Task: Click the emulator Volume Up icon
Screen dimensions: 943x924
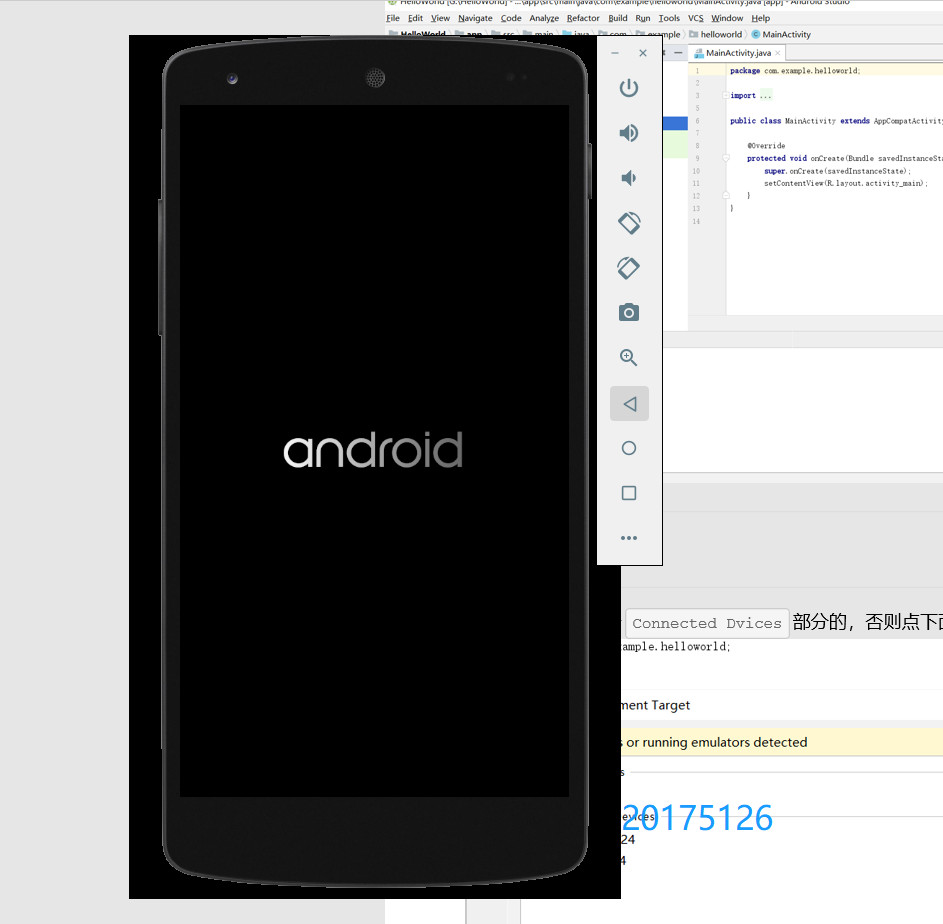Action: (628, 133)
